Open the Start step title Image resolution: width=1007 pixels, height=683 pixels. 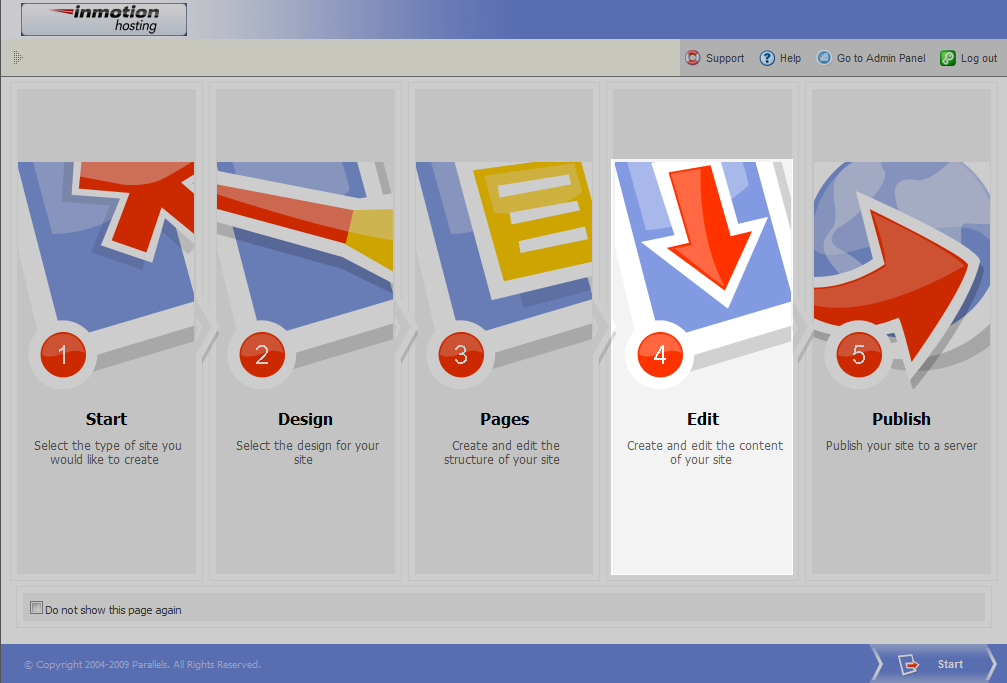tap(107, 419)
